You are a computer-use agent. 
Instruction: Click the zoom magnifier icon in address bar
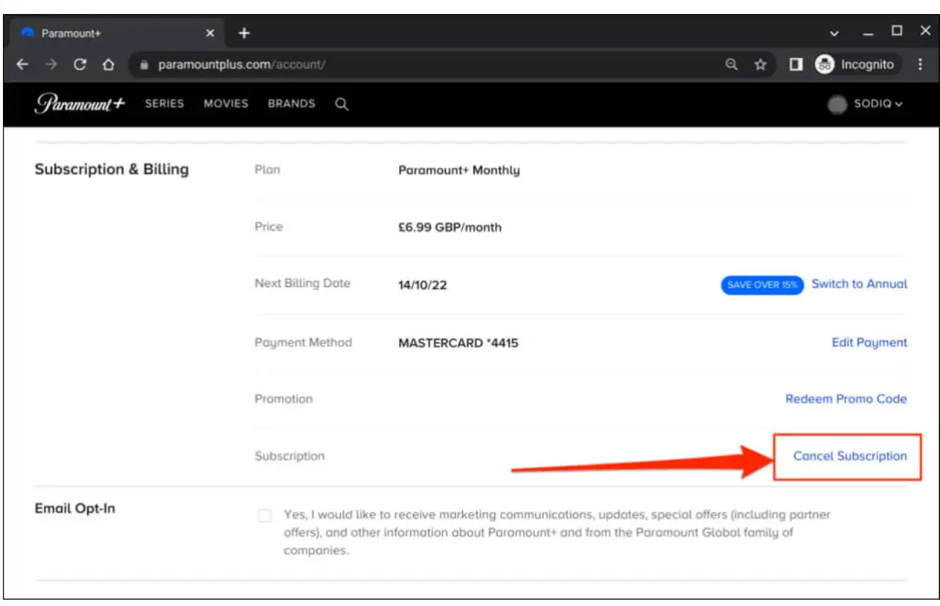(732, 64)
